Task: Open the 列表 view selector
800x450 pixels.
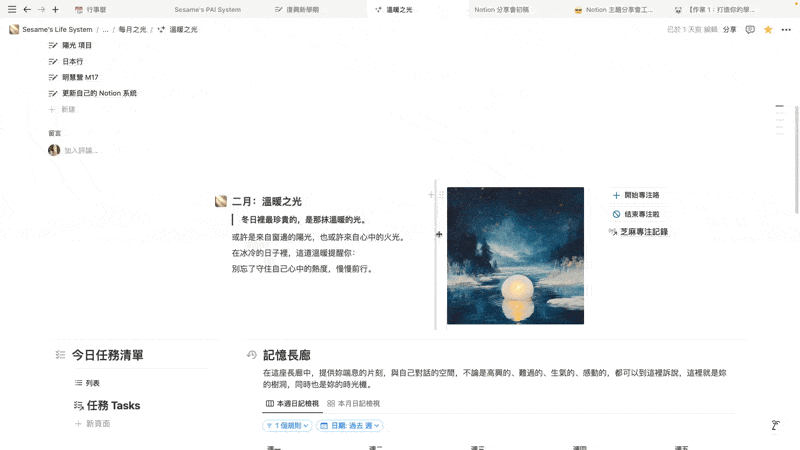Action: coord(87,383)
